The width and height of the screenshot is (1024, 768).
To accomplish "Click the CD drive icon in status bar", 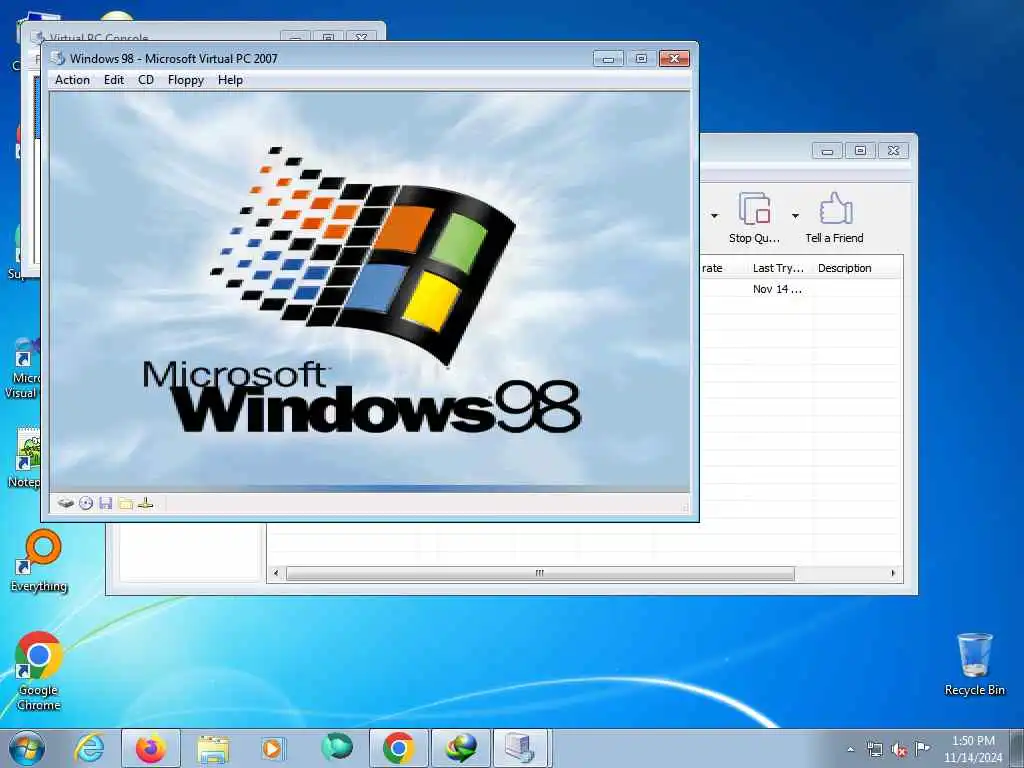I will point(86,503).
